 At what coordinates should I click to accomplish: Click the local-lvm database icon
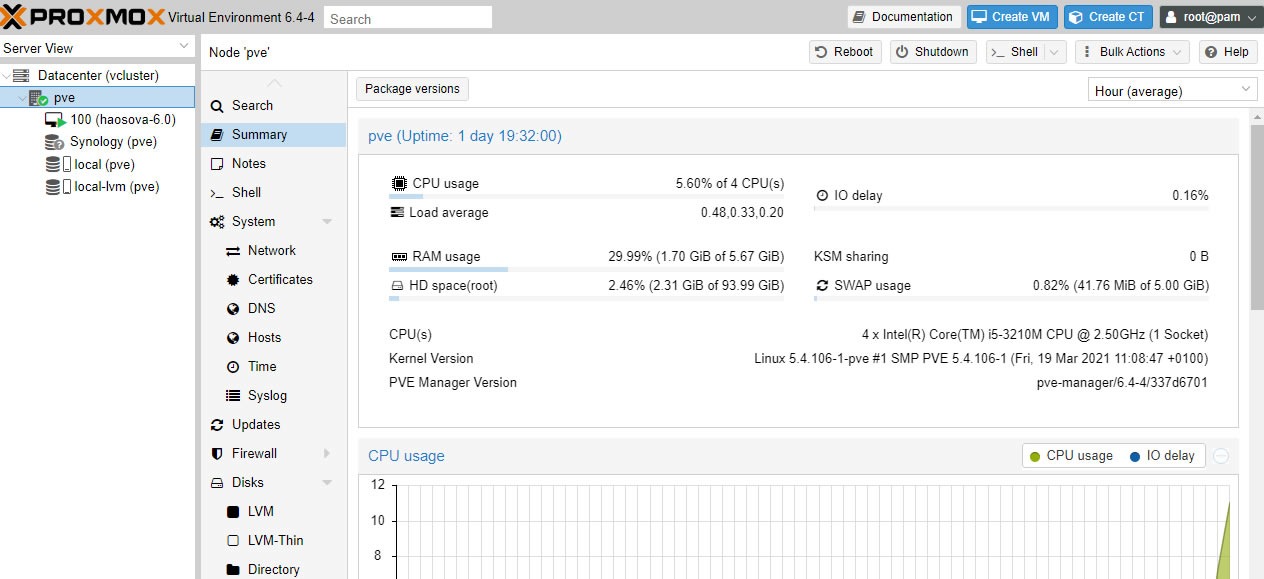[54, 186]
